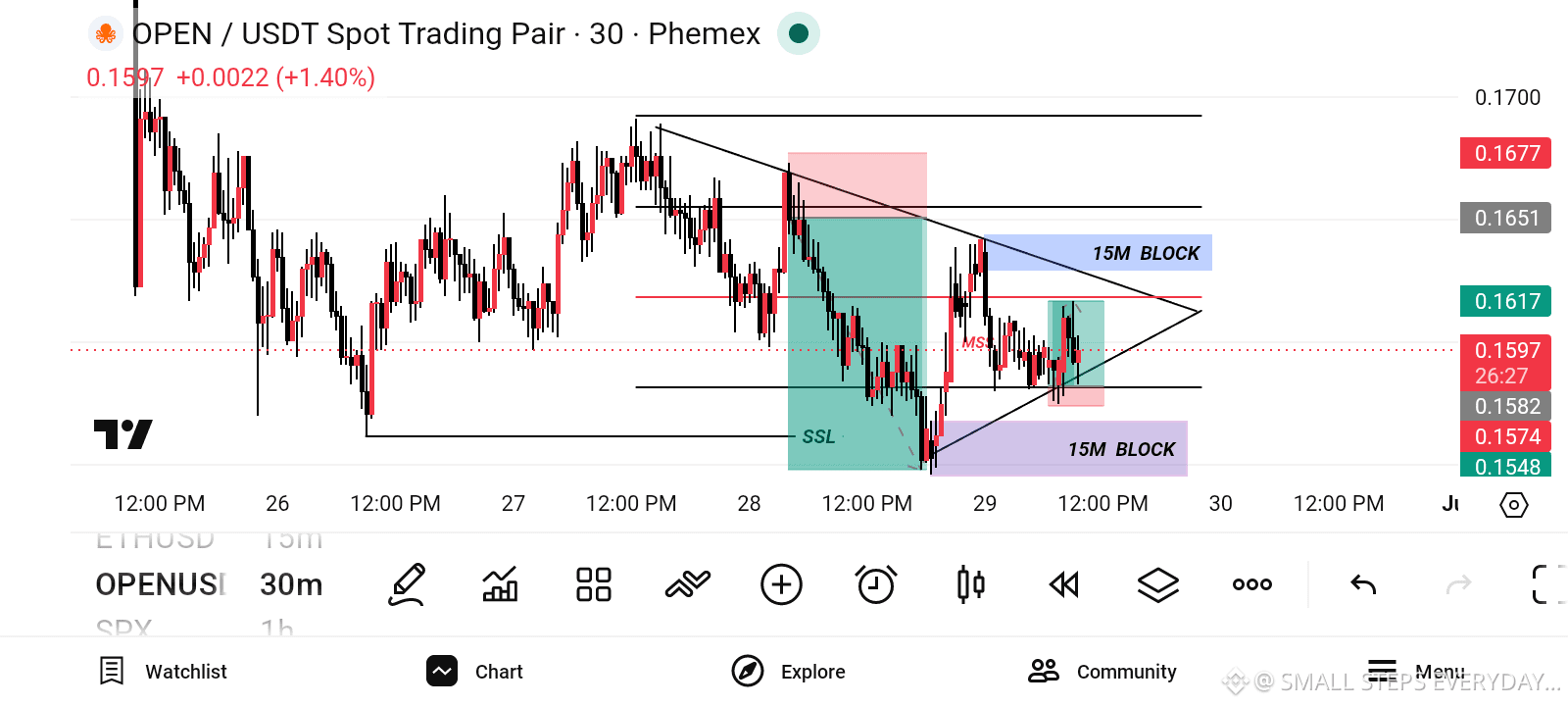
Task: Open chart settings hexagon icon
Action: click(1514, 505)
